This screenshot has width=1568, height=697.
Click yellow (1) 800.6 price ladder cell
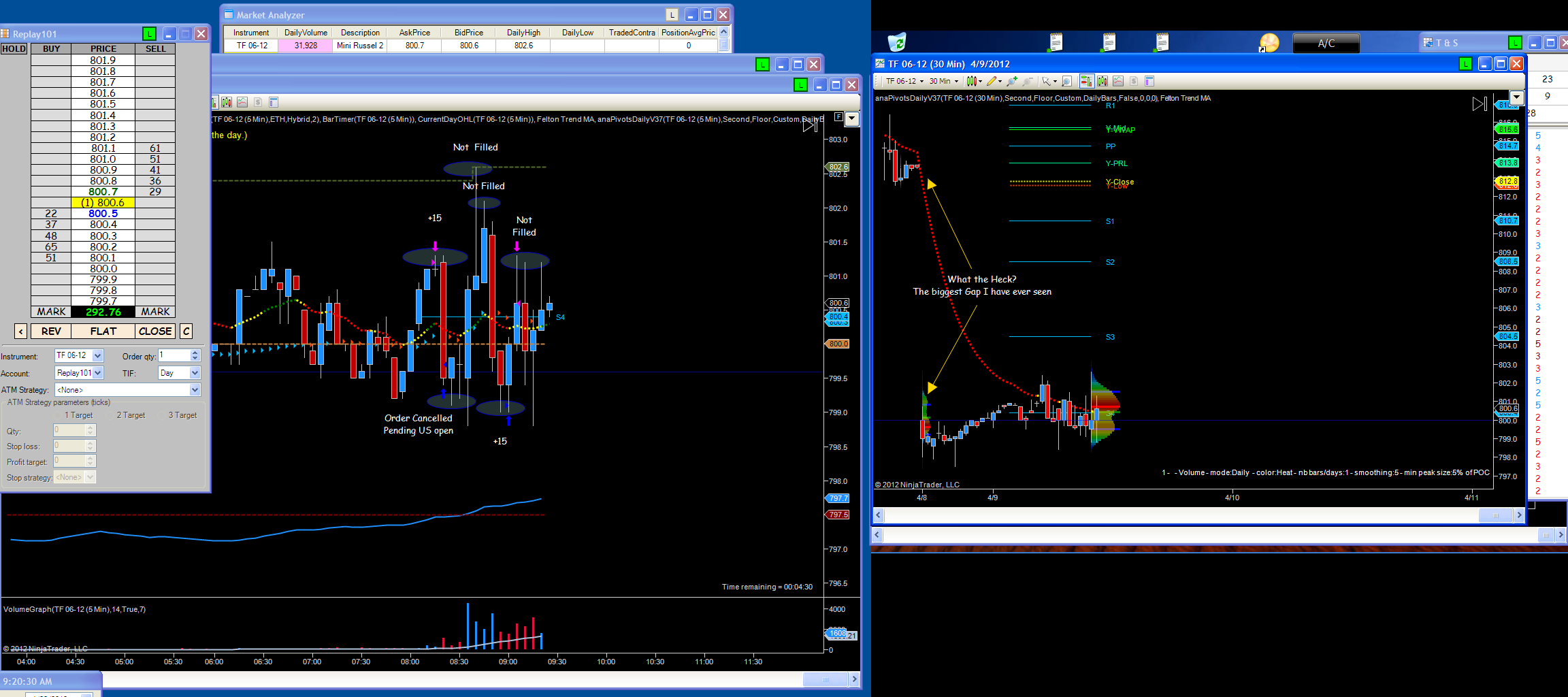103,203
